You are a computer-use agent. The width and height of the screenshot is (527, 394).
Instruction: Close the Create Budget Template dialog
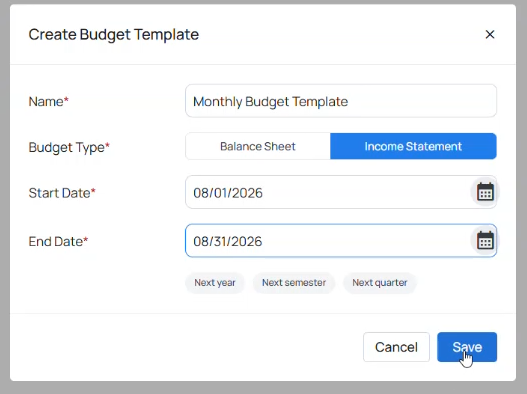[490, 34]
